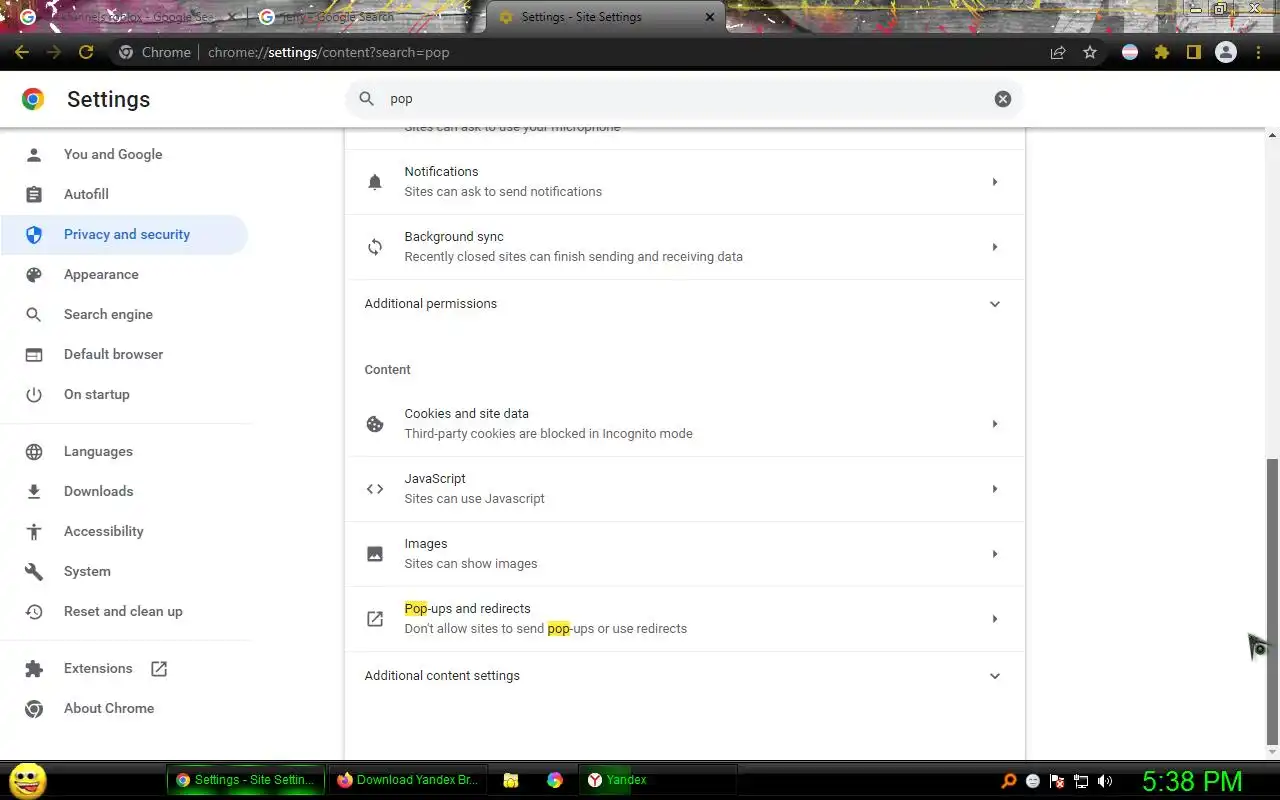Click the magnifier icon in settings search bar

pos(367,98)
